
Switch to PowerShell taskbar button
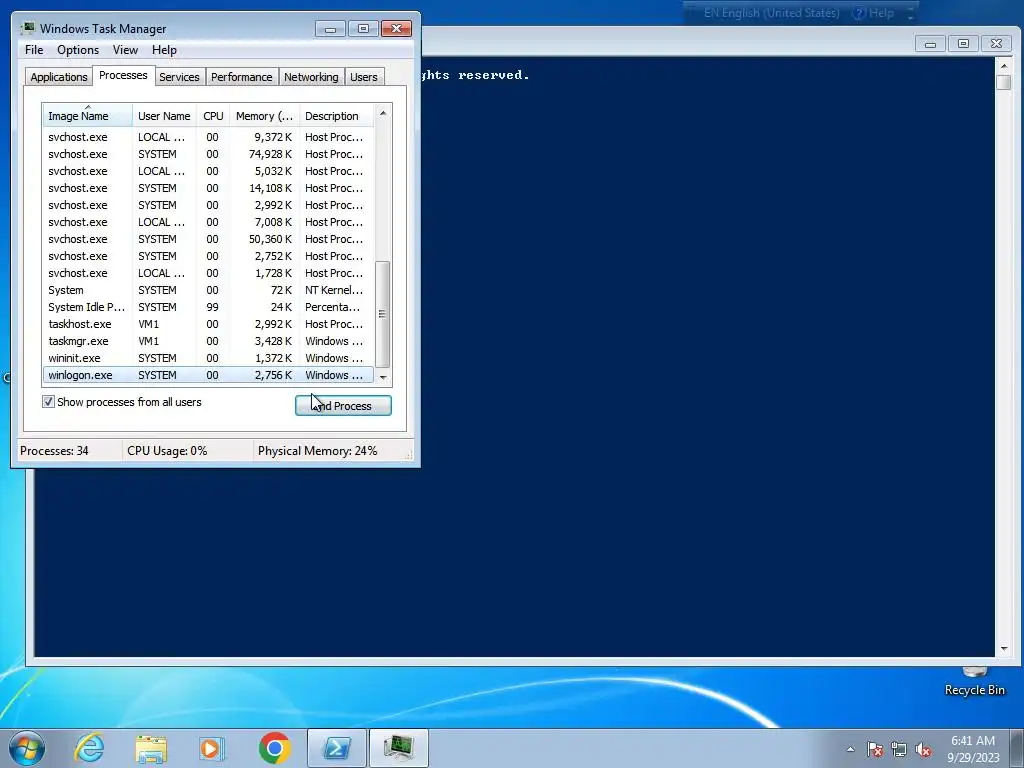pos(336,748)
